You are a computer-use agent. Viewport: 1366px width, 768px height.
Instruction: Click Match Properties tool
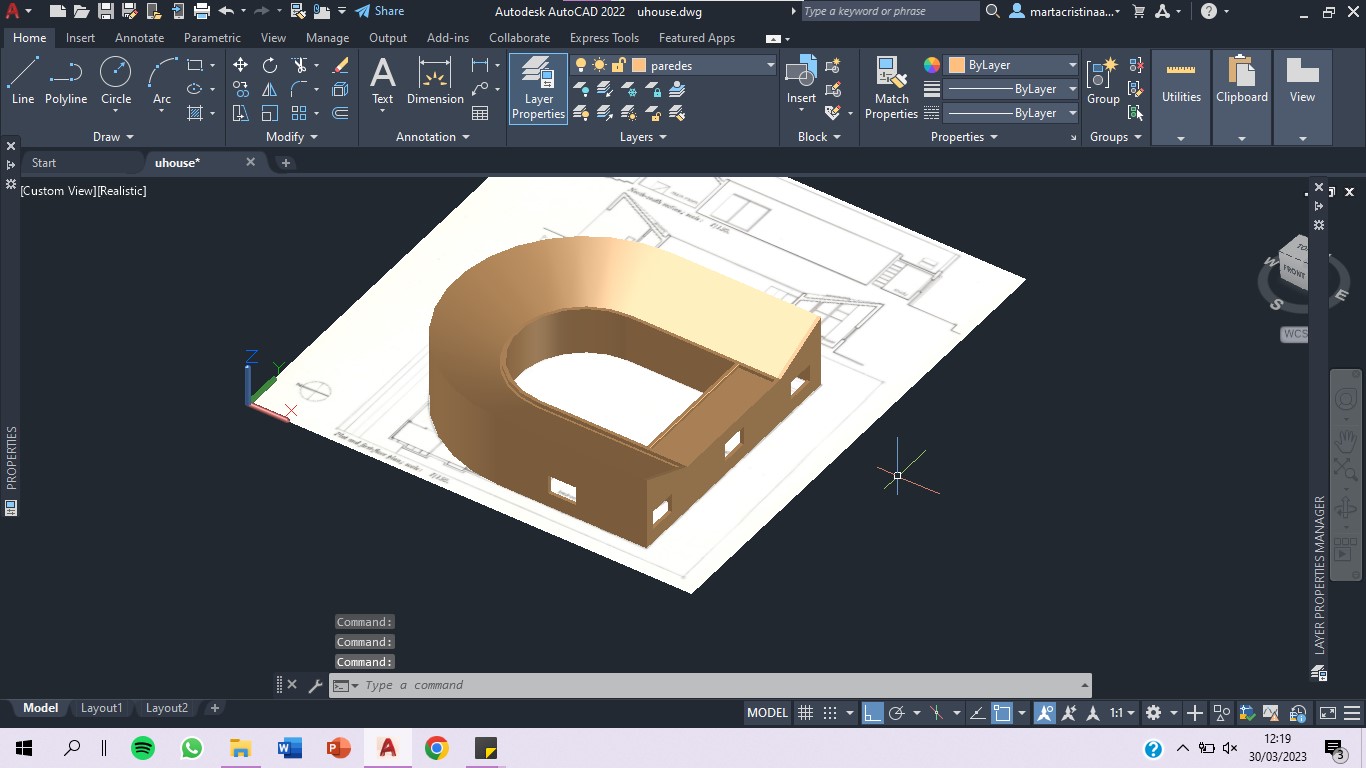click(891, 88)
